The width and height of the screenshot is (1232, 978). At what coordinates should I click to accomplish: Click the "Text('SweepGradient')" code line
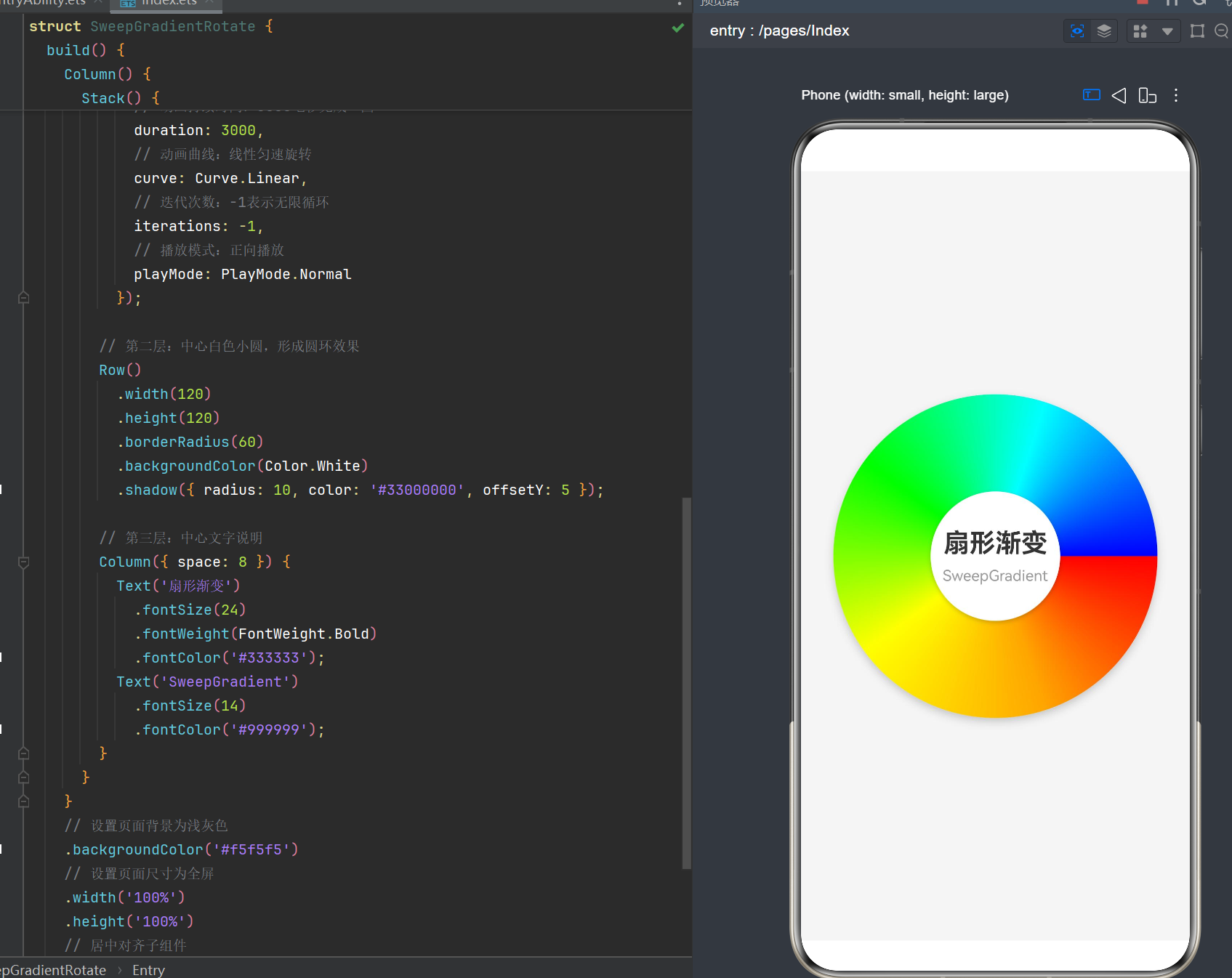pyautogui.click(x=207, y=682)
